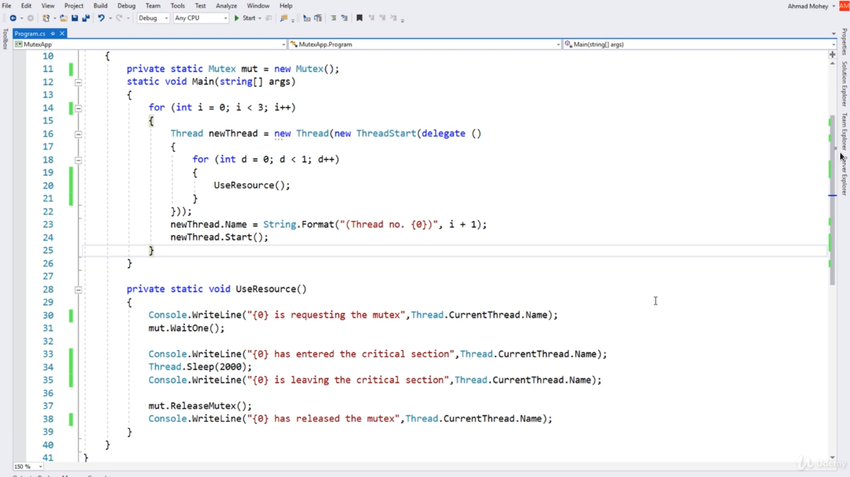The width and height of the screenshot is (850, 477).
Task: Click the AM account avatar badge
Action: (845, 6)
